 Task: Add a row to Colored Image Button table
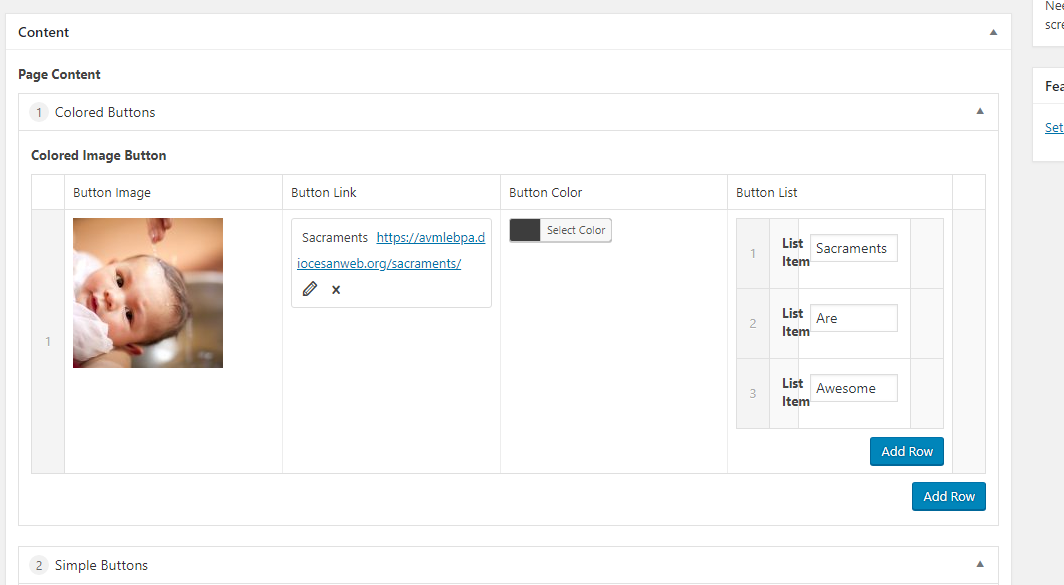coord(948,496)
